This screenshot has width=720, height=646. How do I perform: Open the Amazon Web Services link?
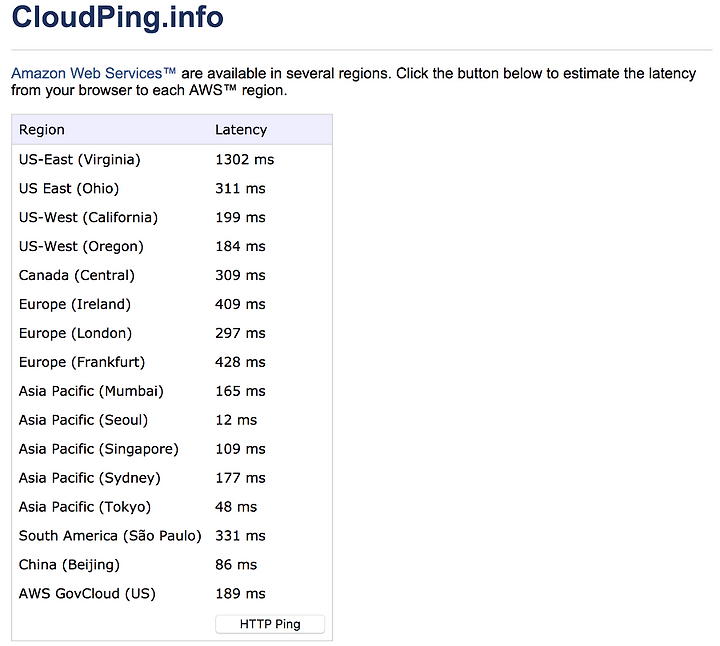93,73
